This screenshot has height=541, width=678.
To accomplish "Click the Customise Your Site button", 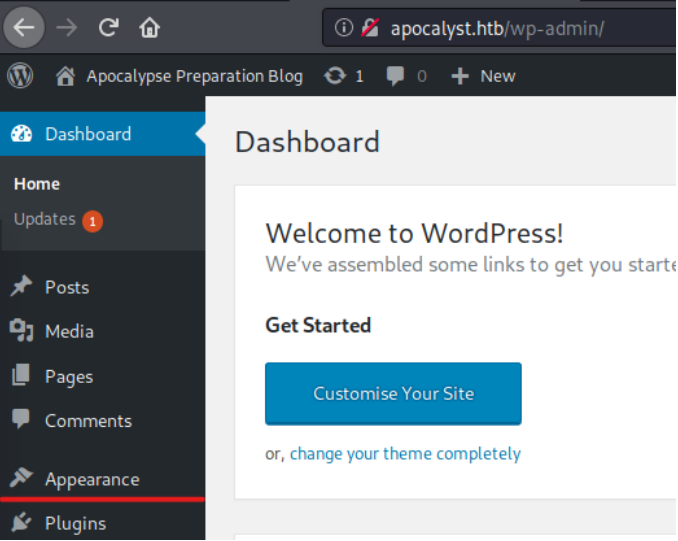I will coord(393,394).
